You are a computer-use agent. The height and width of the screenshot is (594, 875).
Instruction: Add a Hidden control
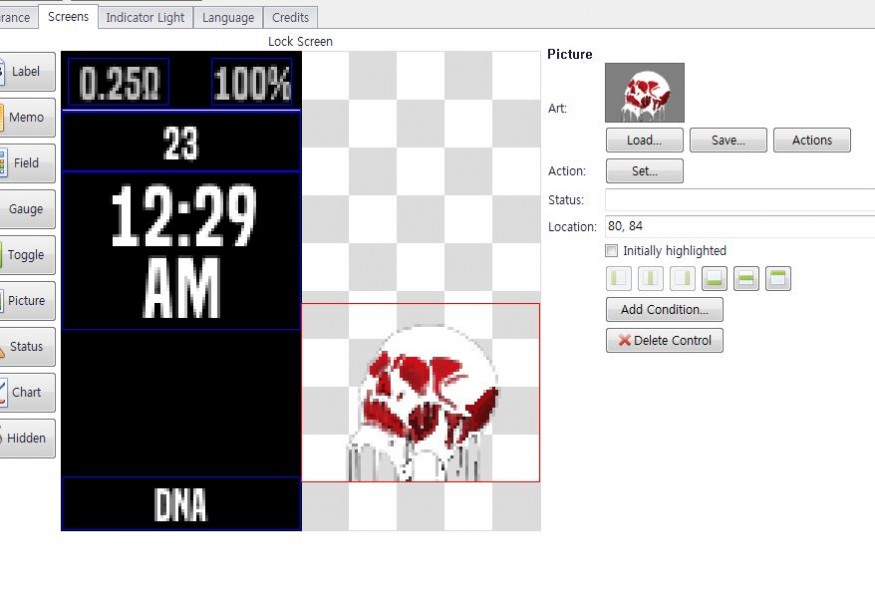27,438
